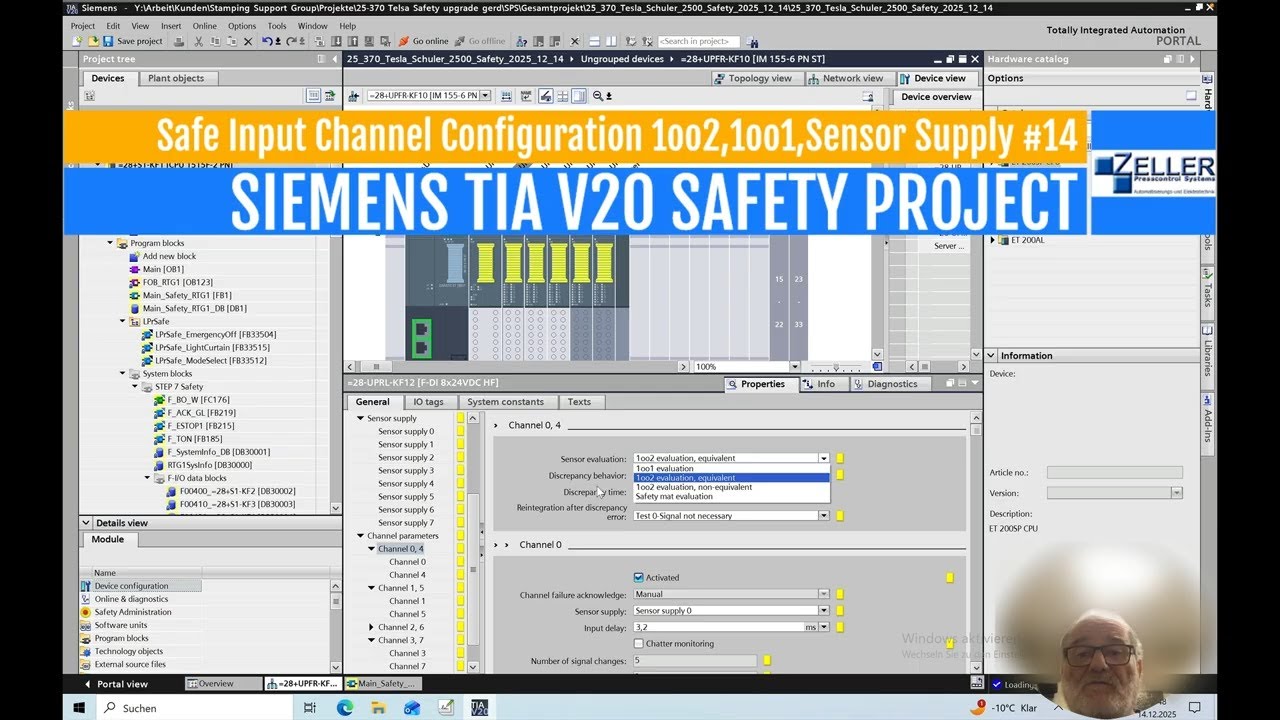Image resolution: width=1280 pixels, height=720 pixels.
Task: Click the zoom magnifier icon in device view toolbar
Action: (598, 96)
